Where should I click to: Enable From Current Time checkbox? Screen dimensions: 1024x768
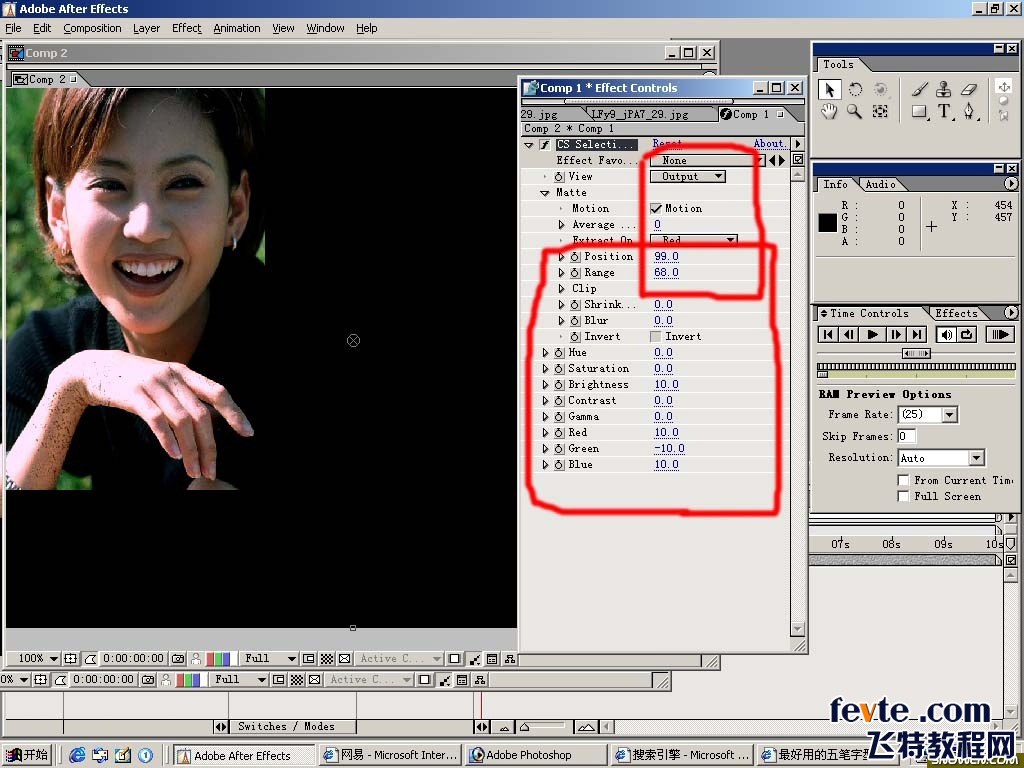(x=903, y=481)
